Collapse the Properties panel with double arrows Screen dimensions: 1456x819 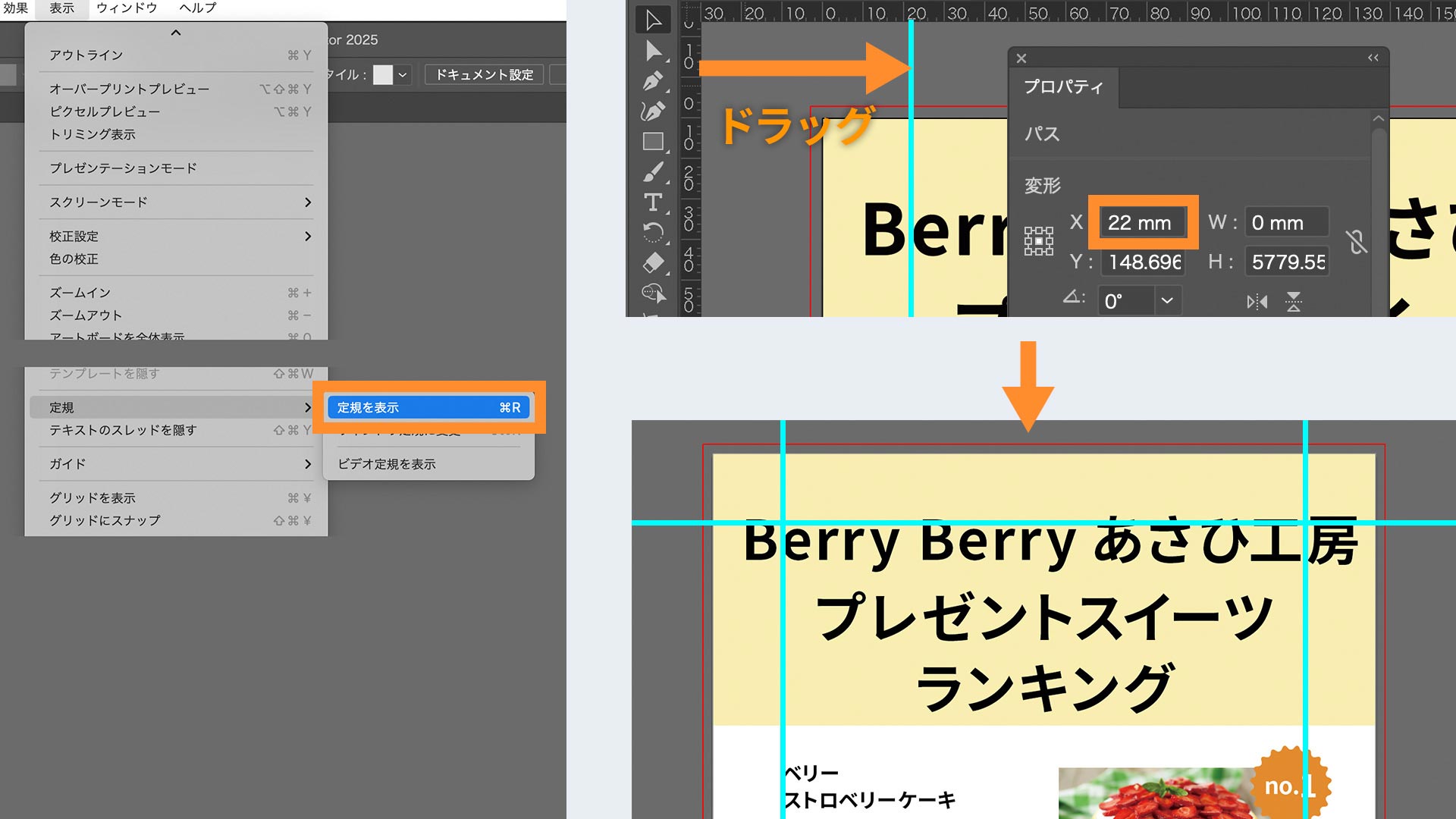coord(1373,58)
